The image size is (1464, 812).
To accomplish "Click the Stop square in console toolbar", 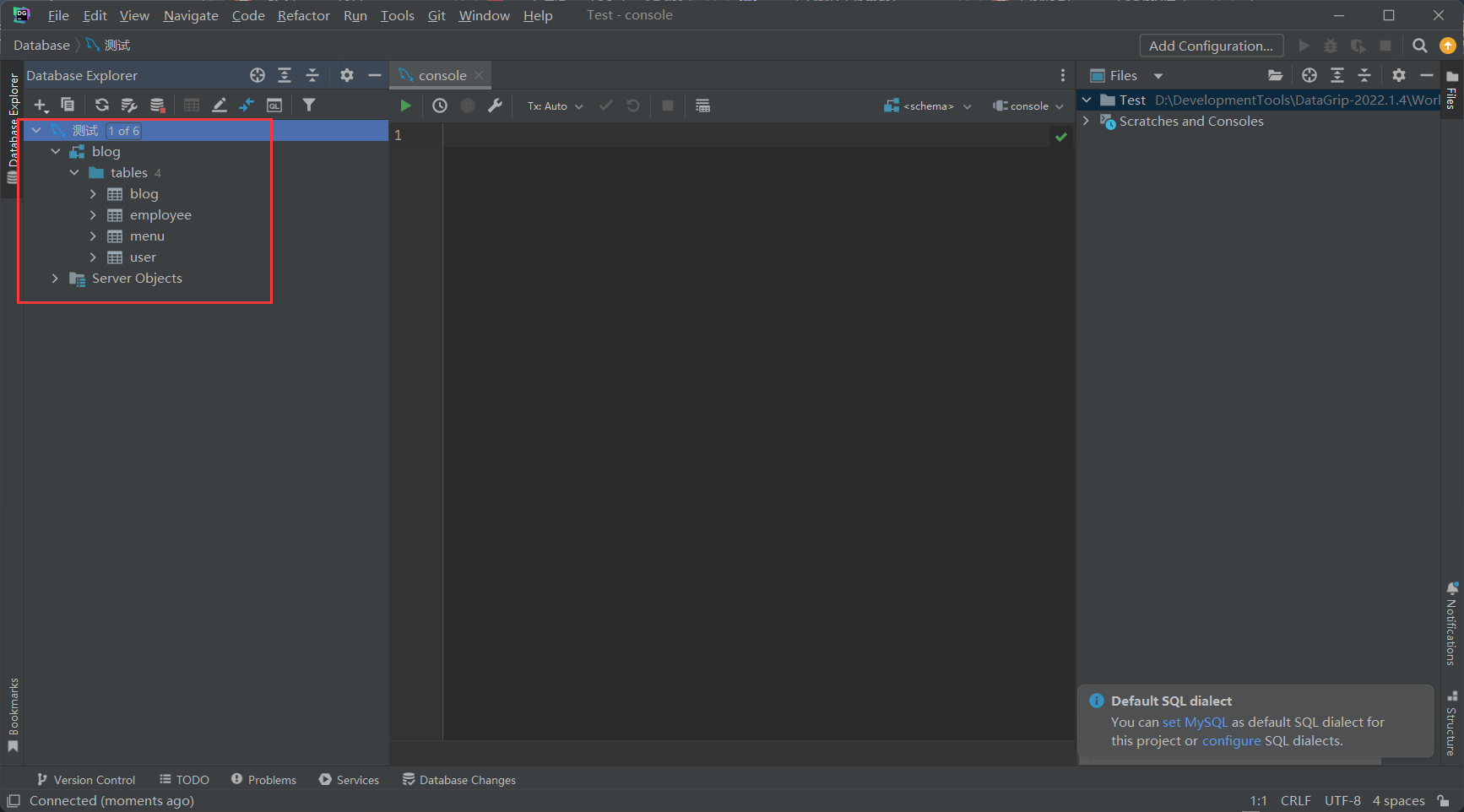I will coord(668,106).
